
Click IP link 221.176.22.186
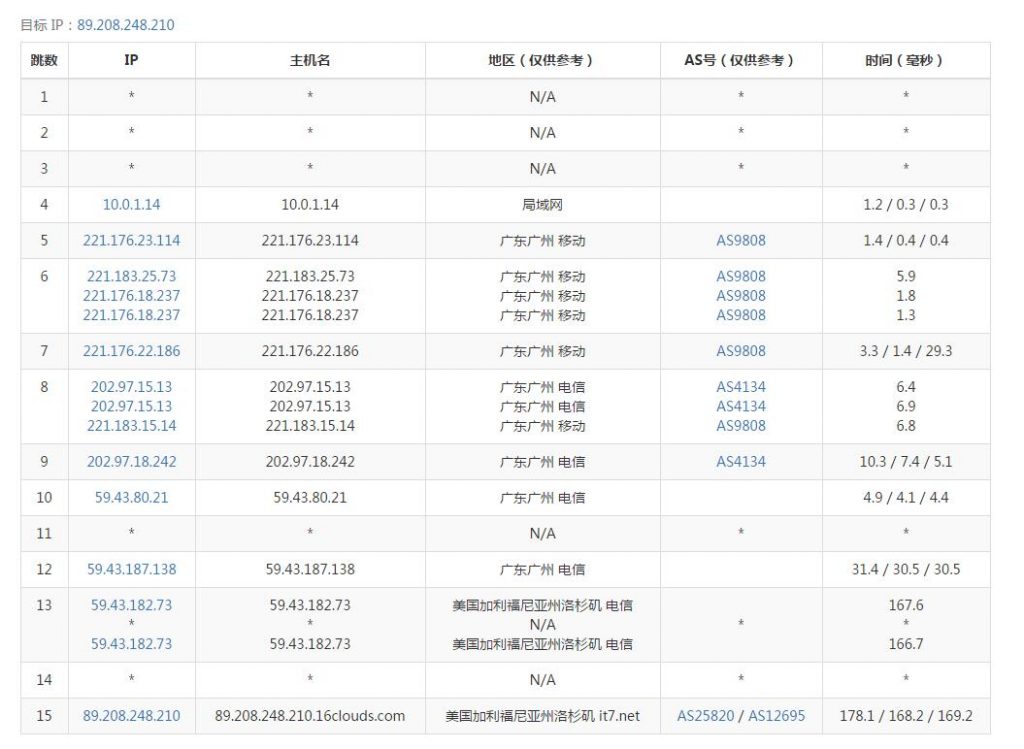coord(131,351)
